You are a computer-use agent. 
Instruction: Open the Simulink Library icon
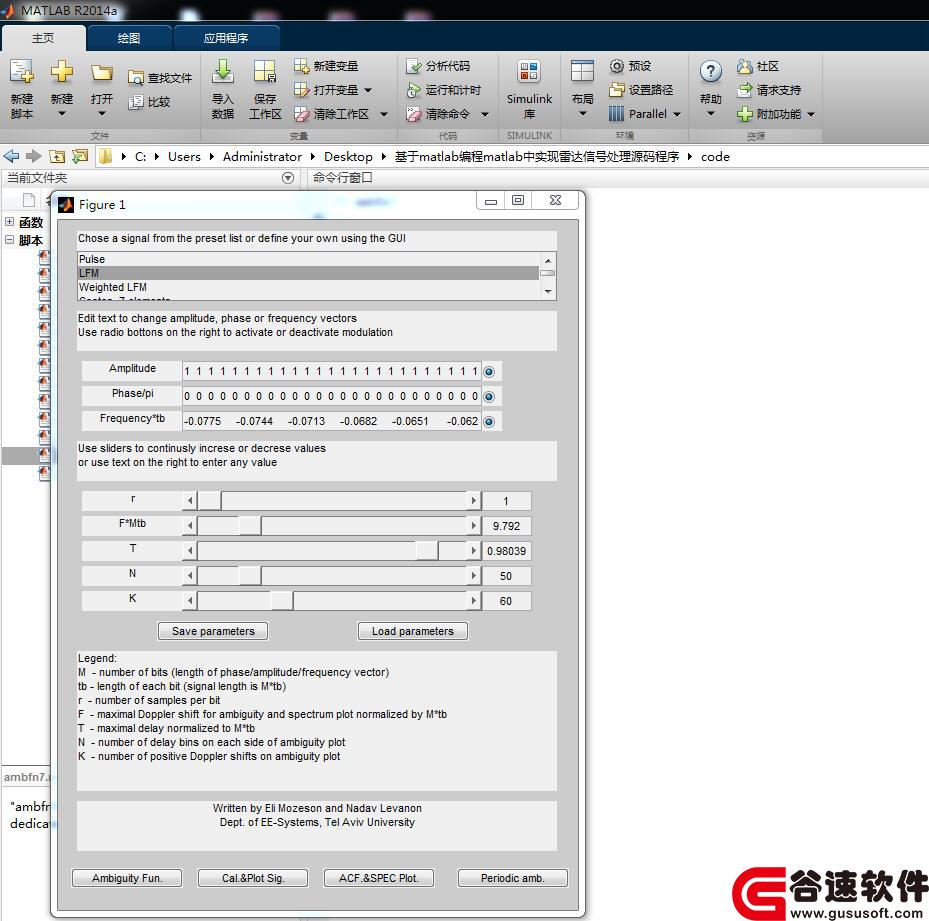click(x=528, y=72)
